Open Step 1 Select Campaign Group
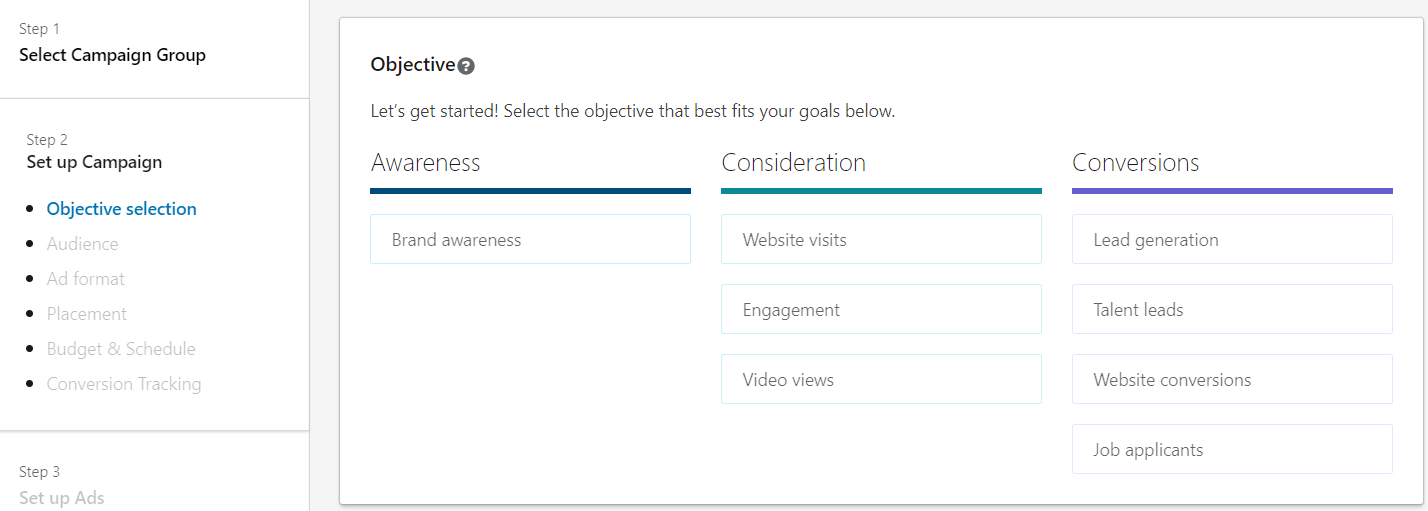Image resolution: width=1428 pixels, height=511 pixels. [x=112, y=55]
